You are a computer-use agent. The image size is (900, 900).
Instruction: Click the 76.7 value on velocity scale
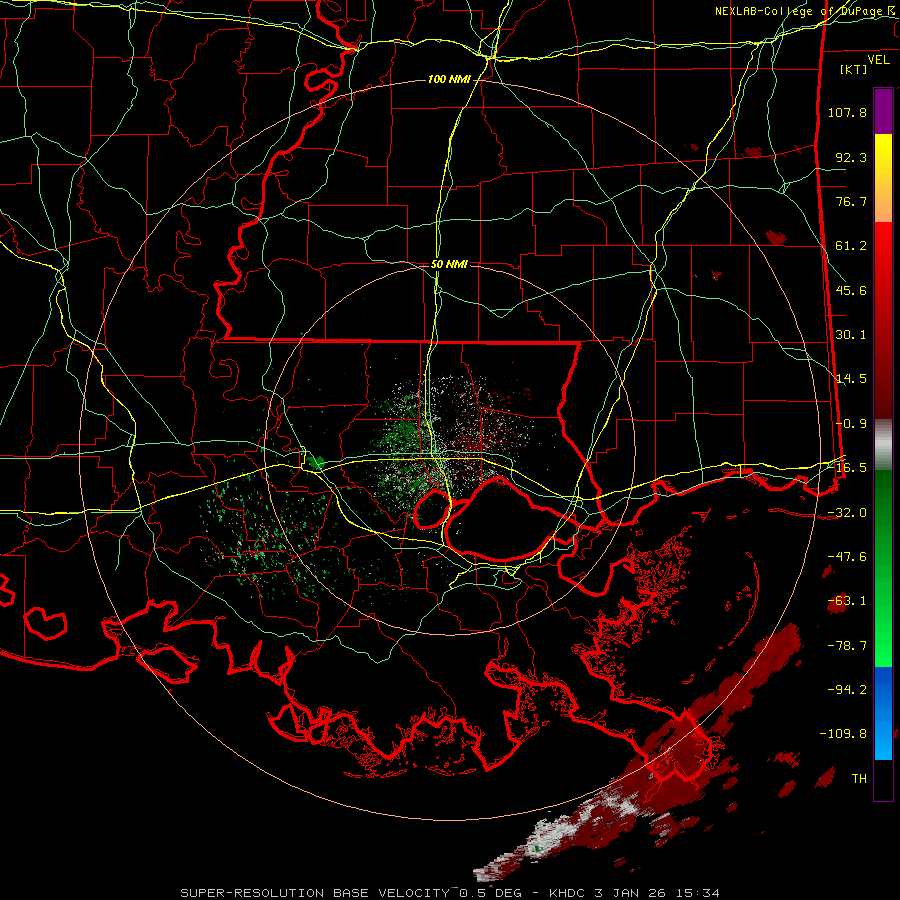[x=851, y=201]
